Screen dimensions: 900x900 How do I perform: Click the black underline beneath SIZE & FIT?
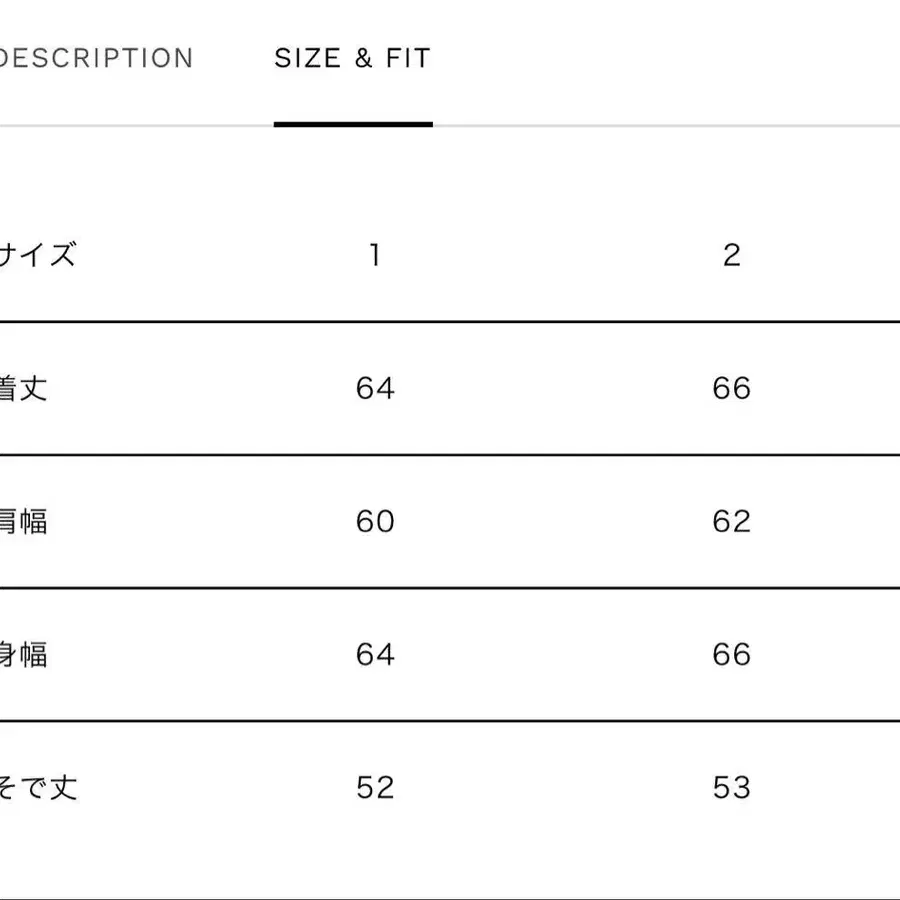click(353, 124)
